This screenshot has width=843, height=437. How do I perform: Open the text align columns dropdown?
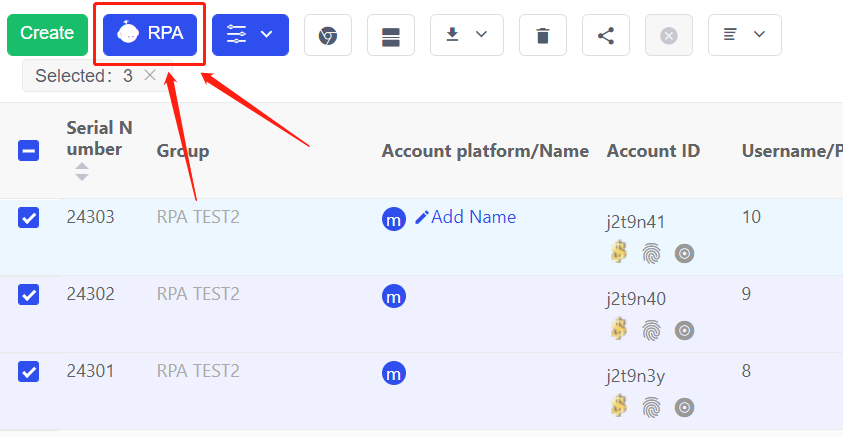pos(745,35)
